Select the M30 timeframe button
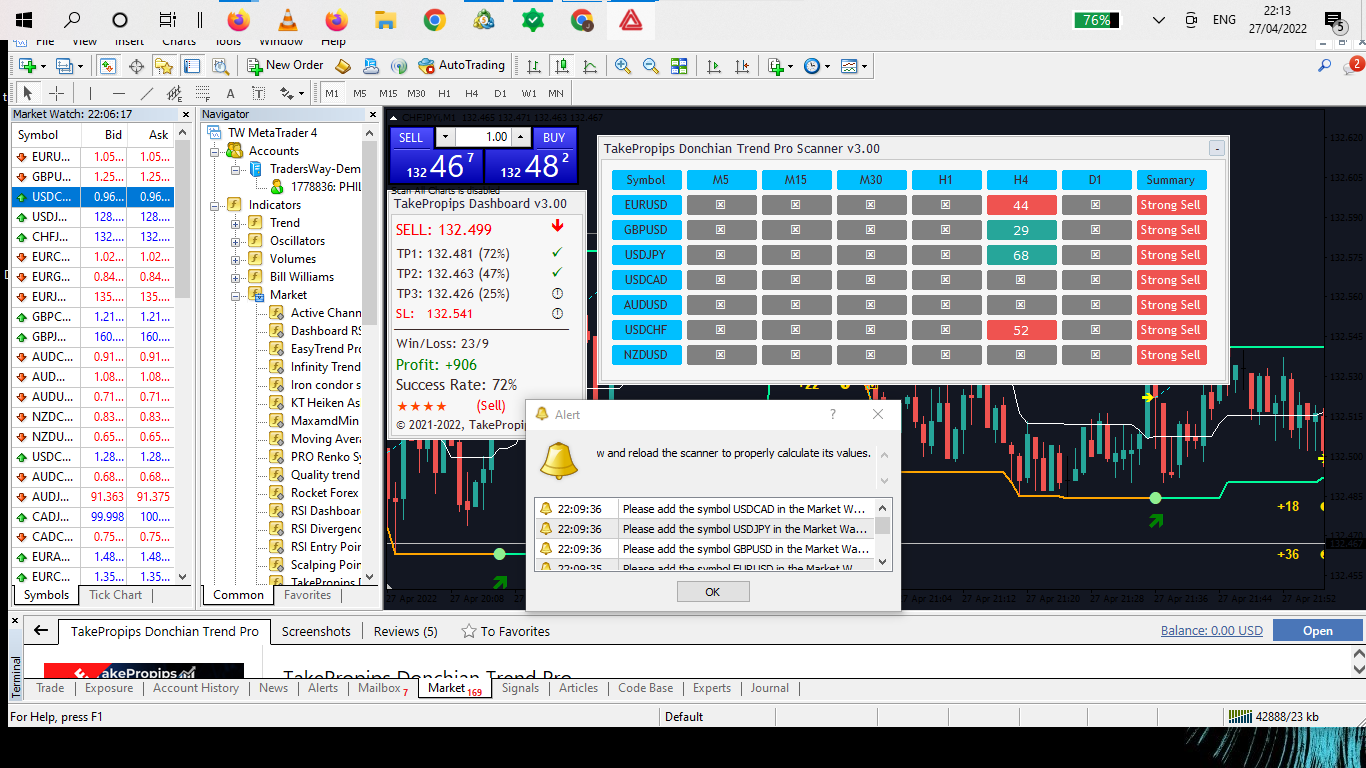The width and height of the screenshot is (1366, 768). (417, 93)
